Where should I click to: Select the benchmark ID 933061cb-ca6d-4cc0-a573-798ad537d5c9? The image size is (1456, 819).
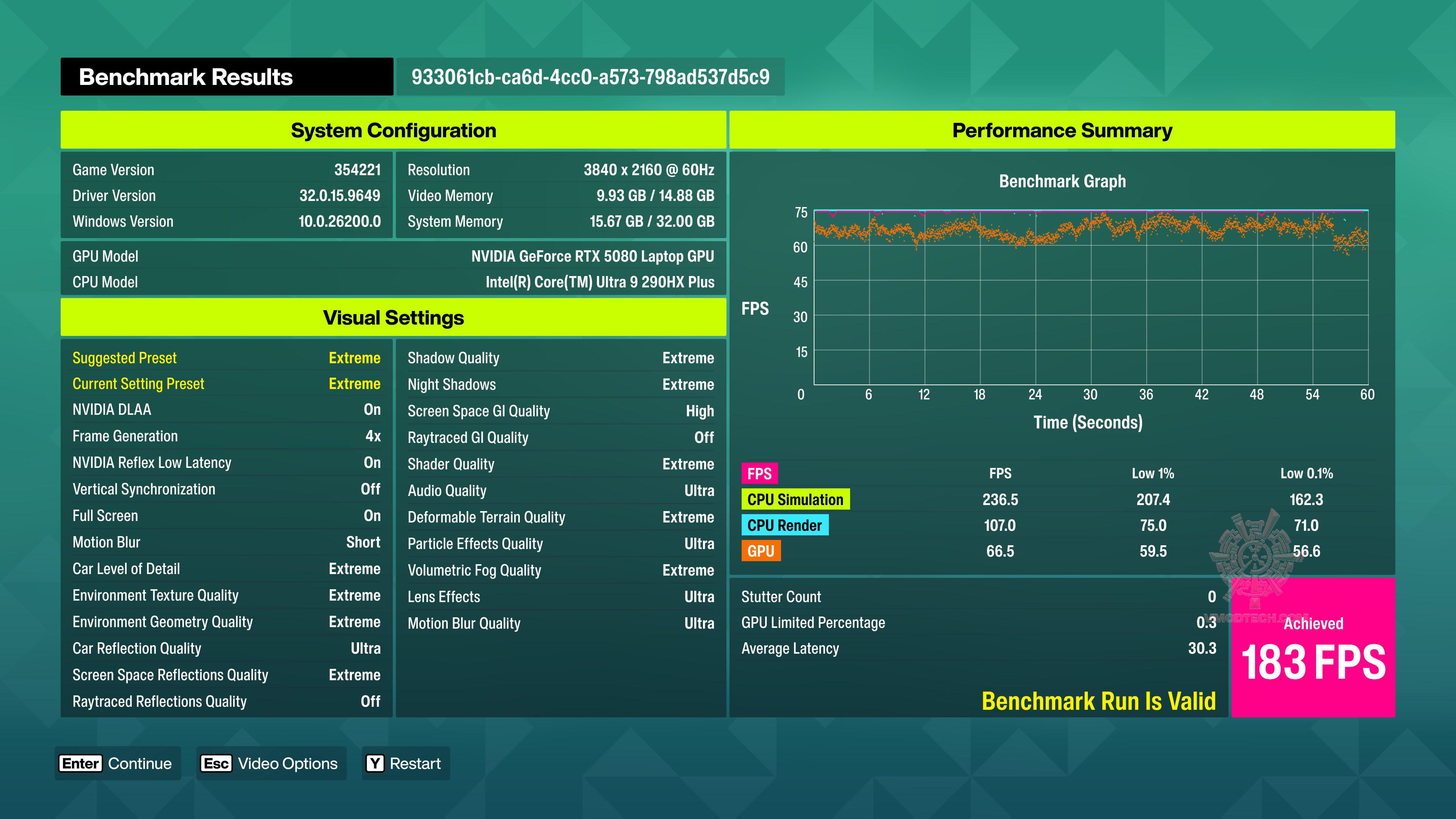click(x=590, y=77)
